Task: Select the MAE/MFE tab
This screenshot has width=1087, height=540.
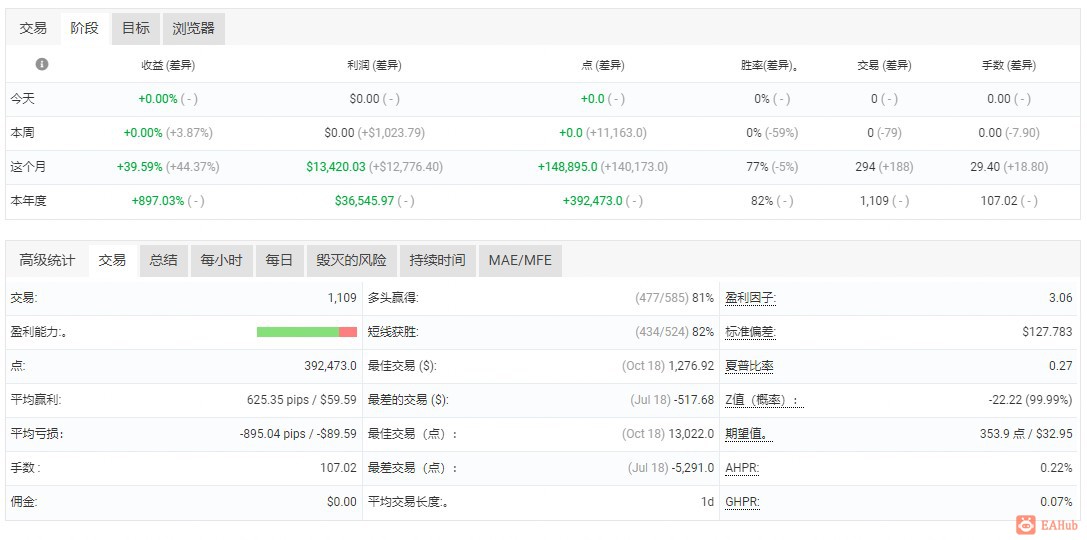Action: [x=519, y=260]
